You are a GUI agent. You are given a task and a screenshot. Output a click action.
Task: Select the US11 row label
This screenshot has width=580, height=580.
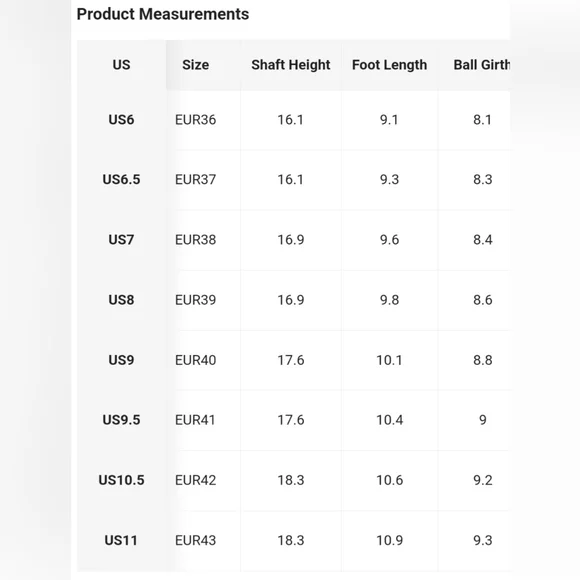[121, 540]
